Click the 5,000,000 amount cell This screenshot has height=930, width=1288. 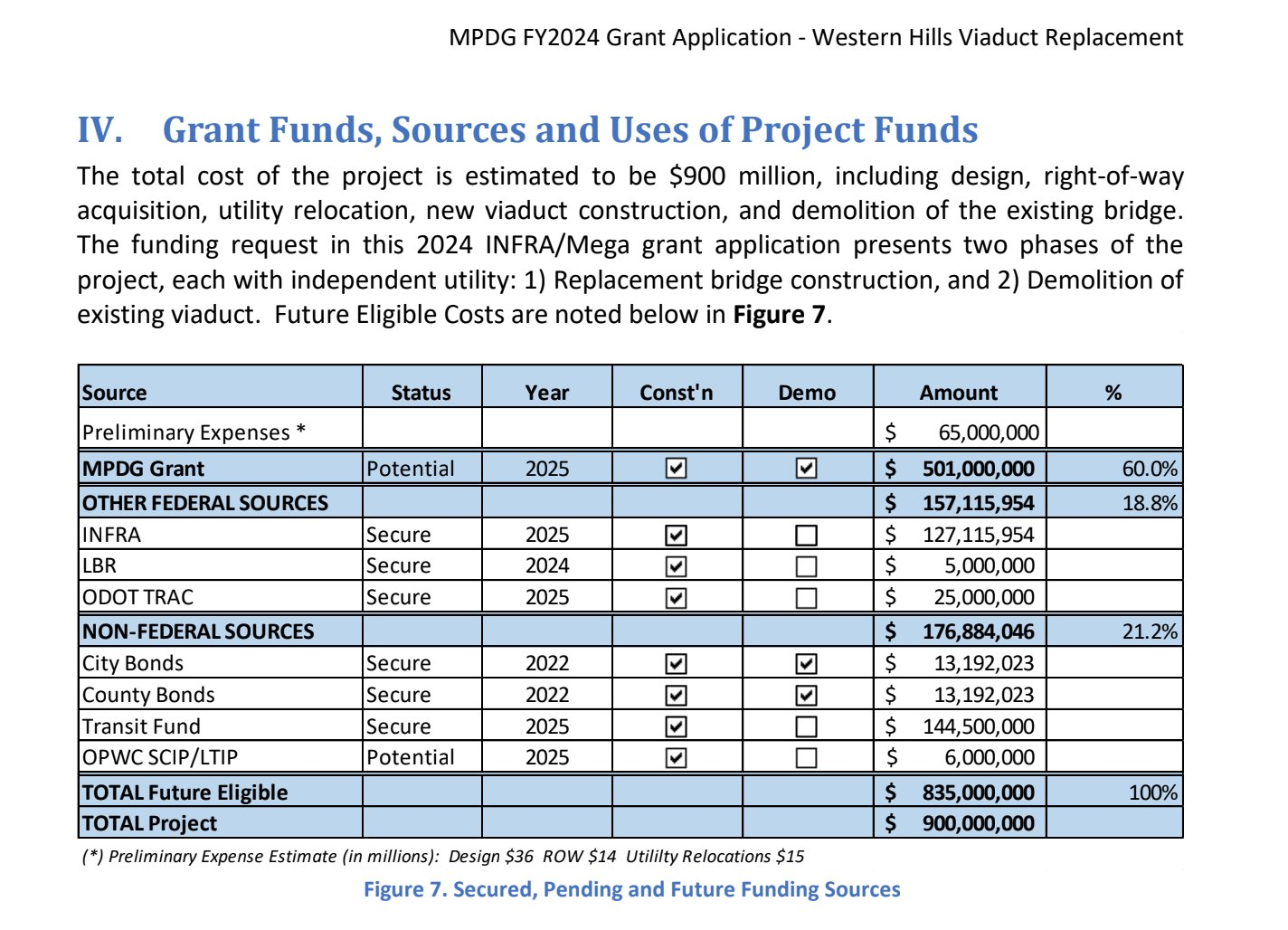(960, 566)
